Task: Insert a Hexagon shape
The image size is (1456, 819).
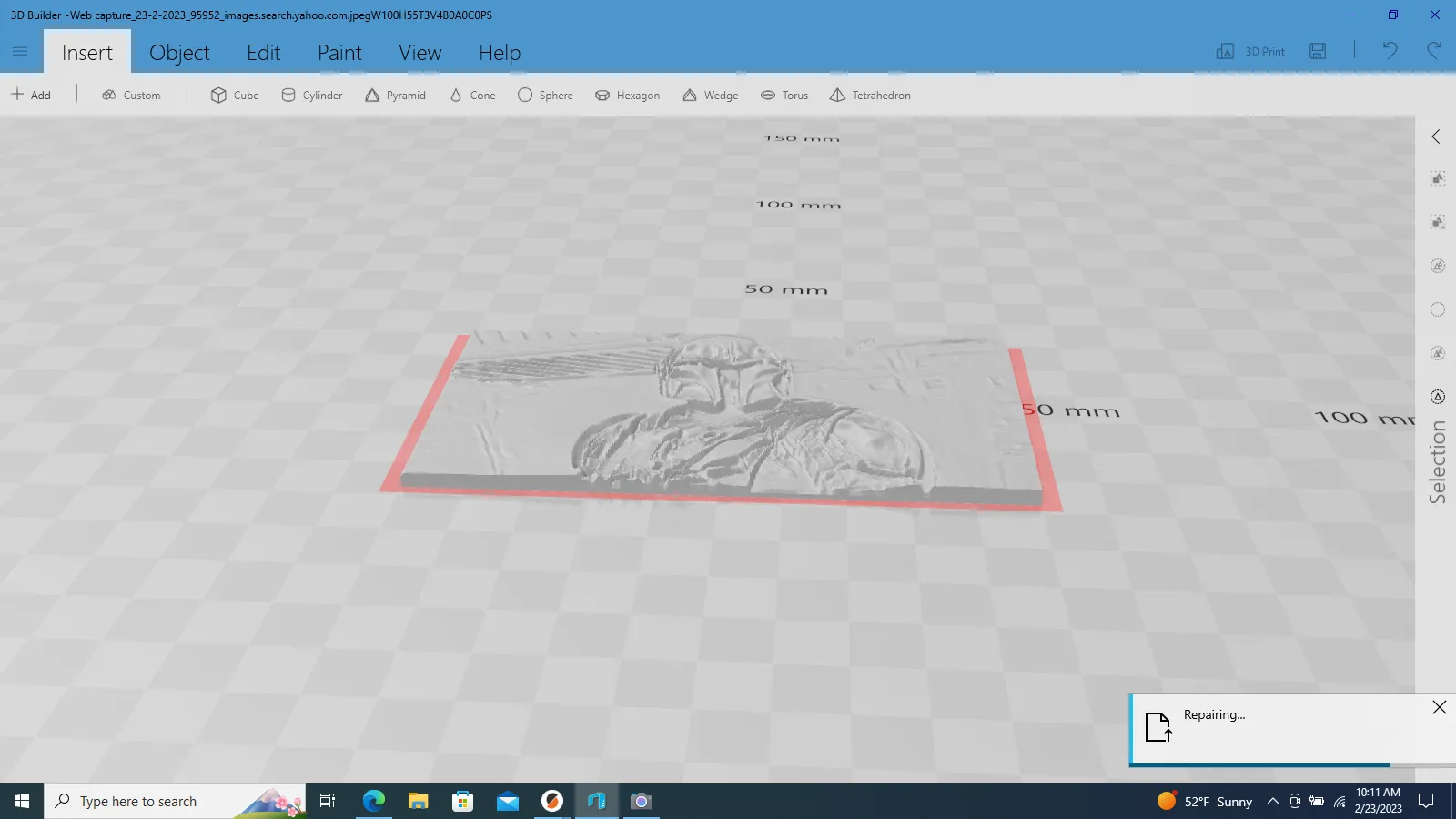Action: 627,96
